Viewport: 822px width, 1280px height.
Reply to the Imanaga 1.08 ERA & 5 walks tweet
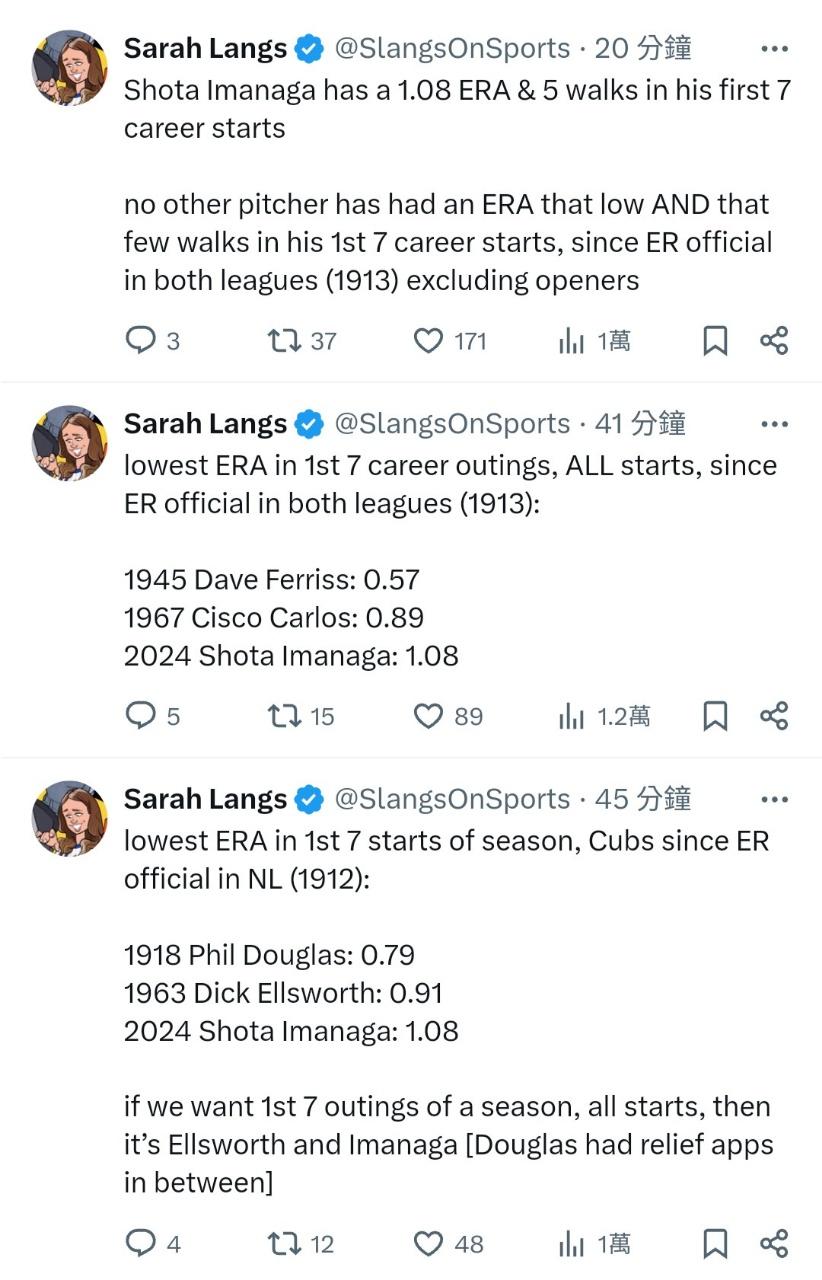[x=139, y=341]
